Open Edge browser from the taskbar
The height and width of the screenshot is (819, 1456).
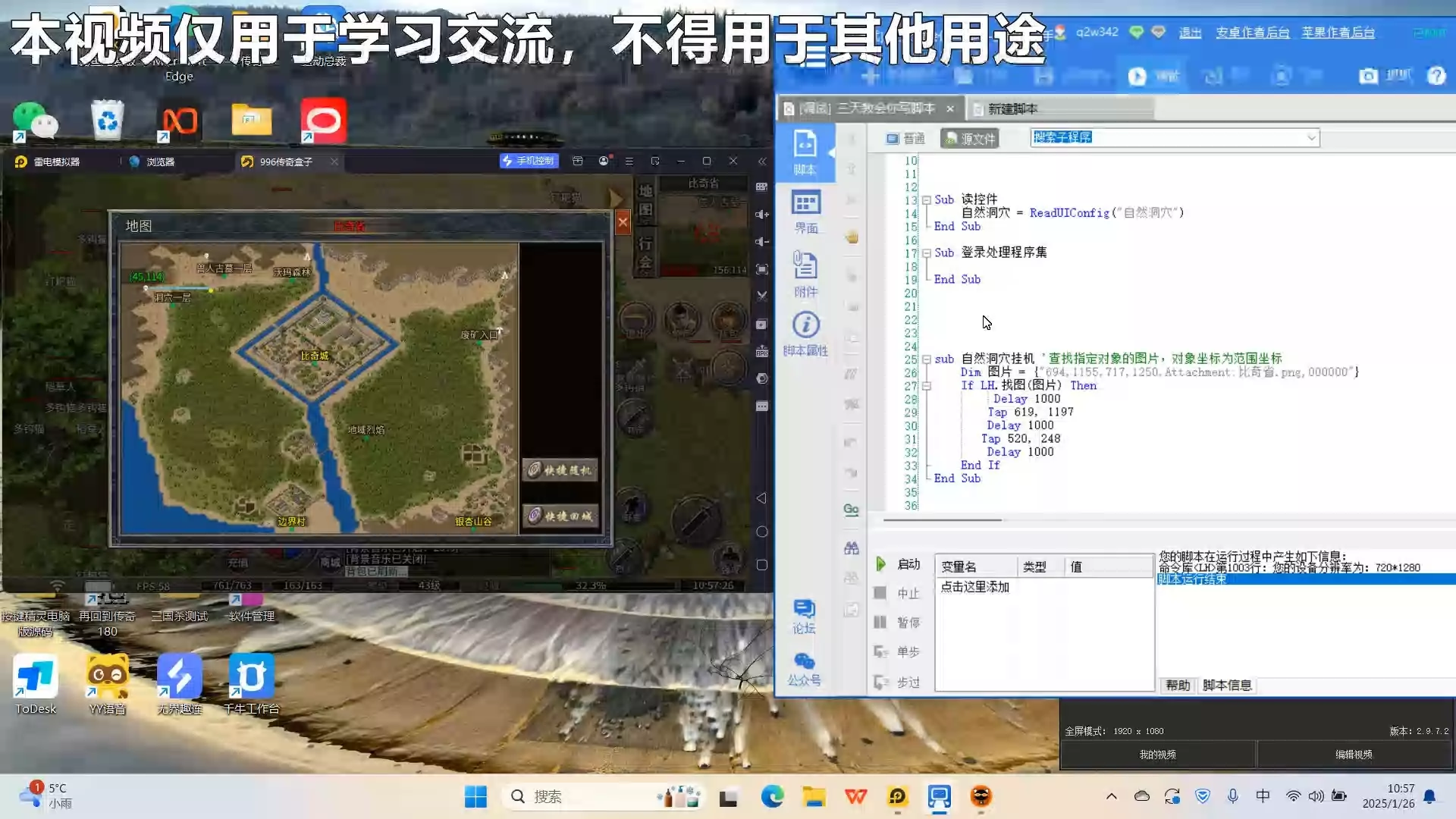[x=772, y=796]
